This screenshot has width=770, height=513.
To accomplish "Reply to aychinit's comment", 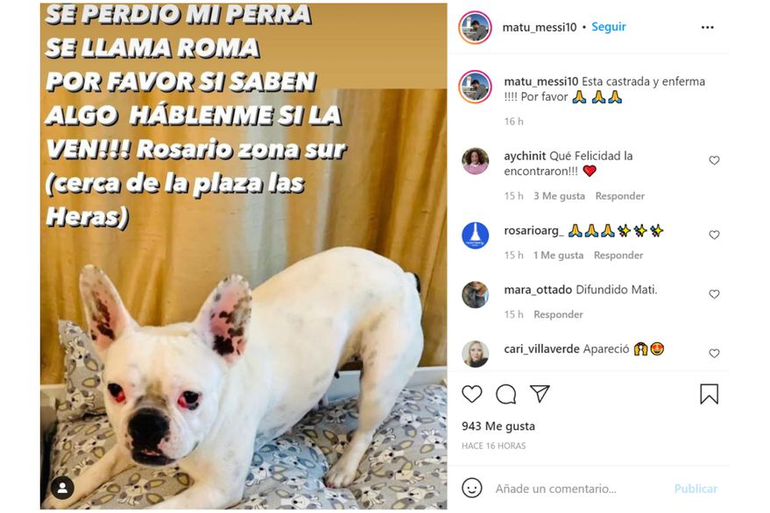I will tap(620, 196).
